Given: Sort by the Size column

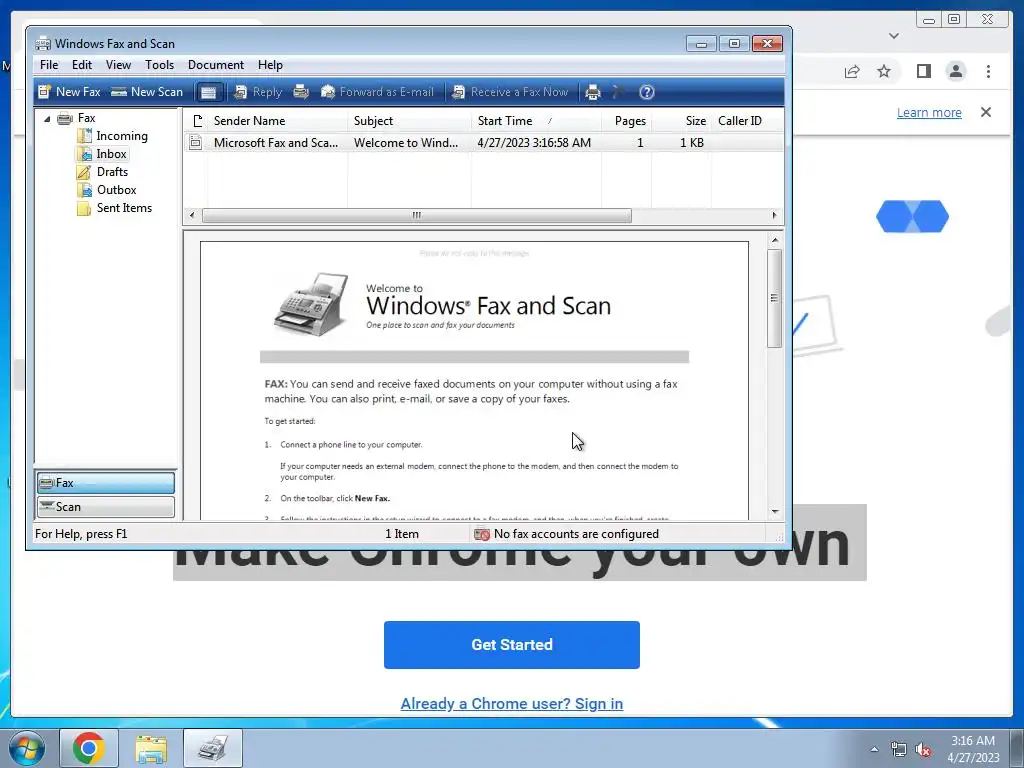Looking at the screenshot, I should 681,121.
